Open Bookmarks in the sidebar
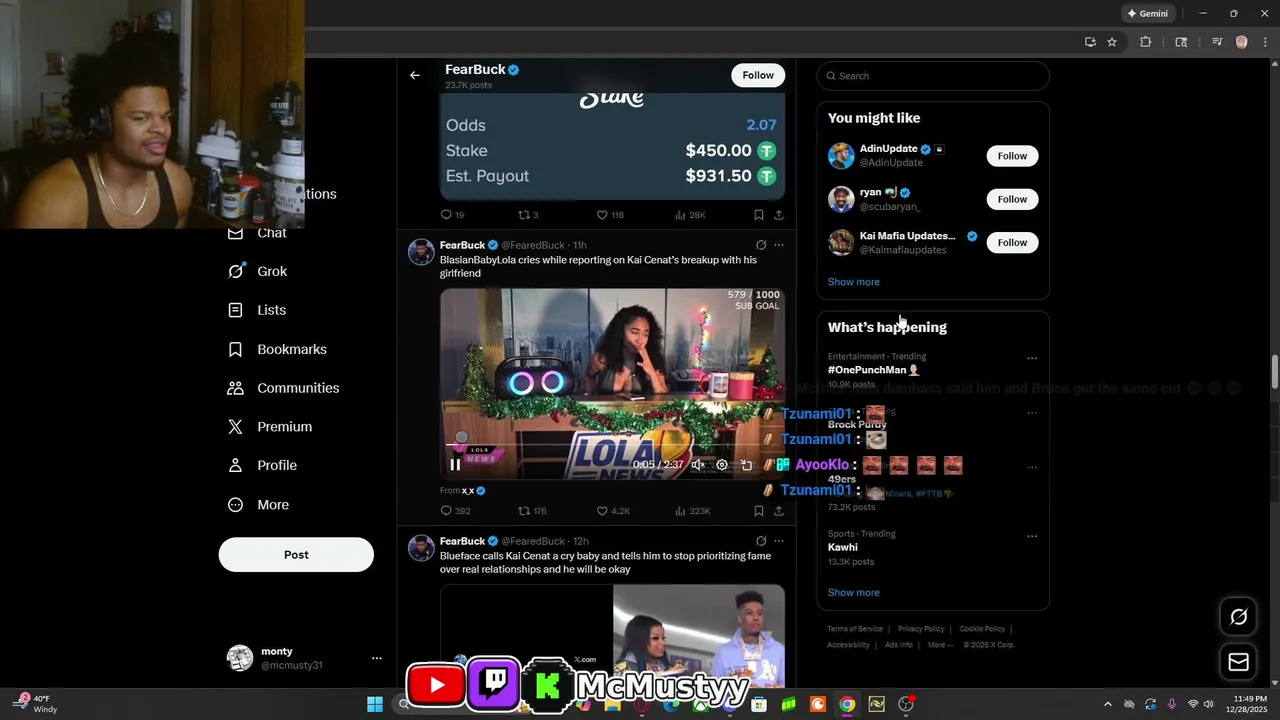 (x=278, y=349)
